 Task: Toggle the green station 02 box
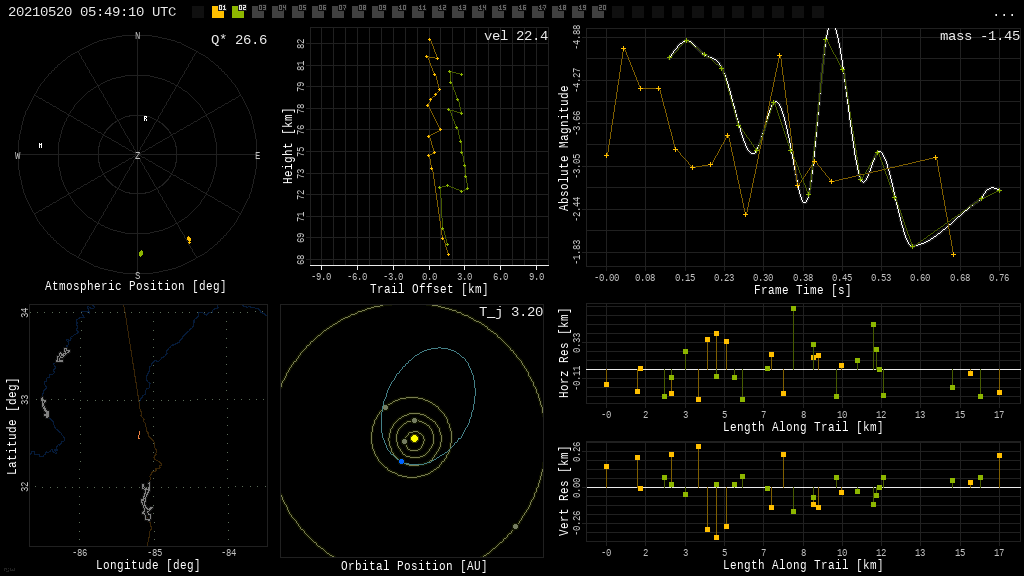tap(238, 12)
